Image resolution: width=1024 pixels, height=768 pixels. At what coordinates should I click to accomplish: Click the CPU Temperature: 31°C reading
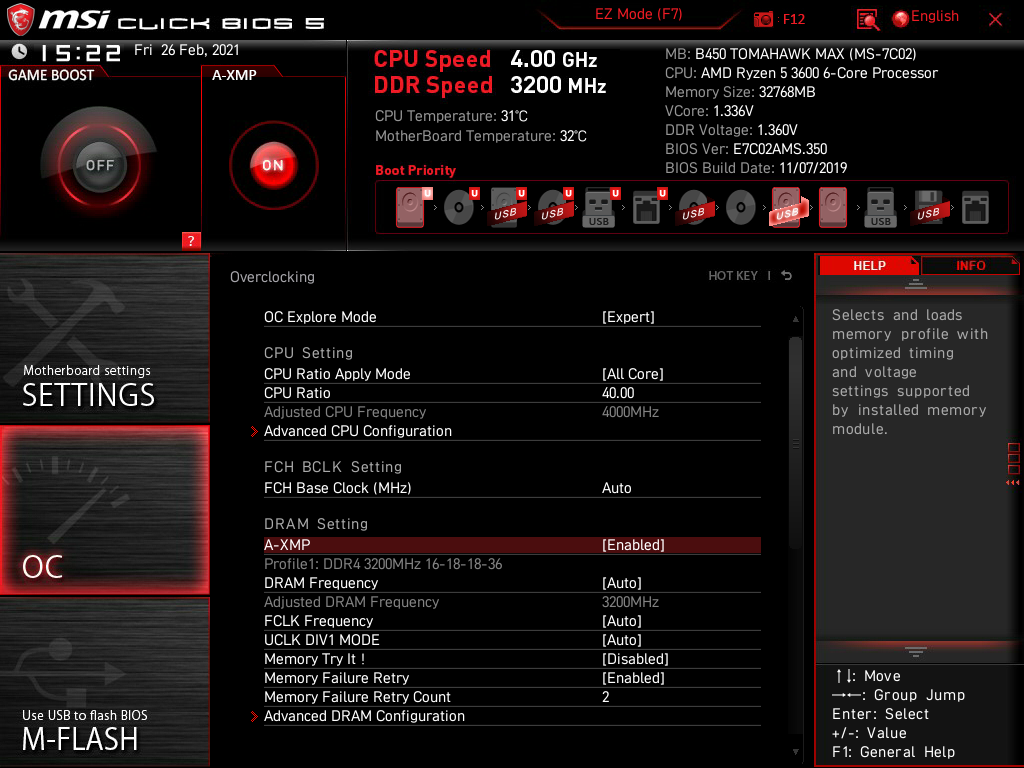click(451, 116)
